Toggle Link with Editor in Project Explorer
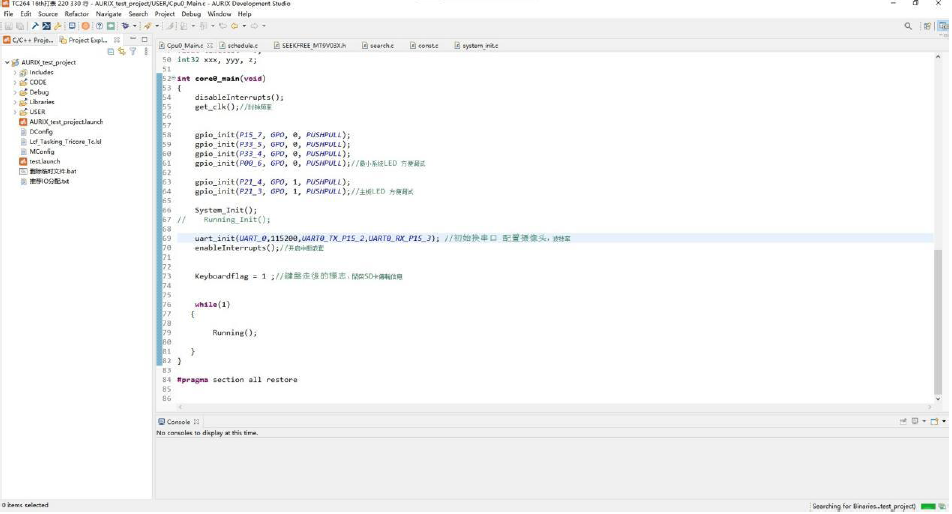952x514 pixels. tap(122, 51)
